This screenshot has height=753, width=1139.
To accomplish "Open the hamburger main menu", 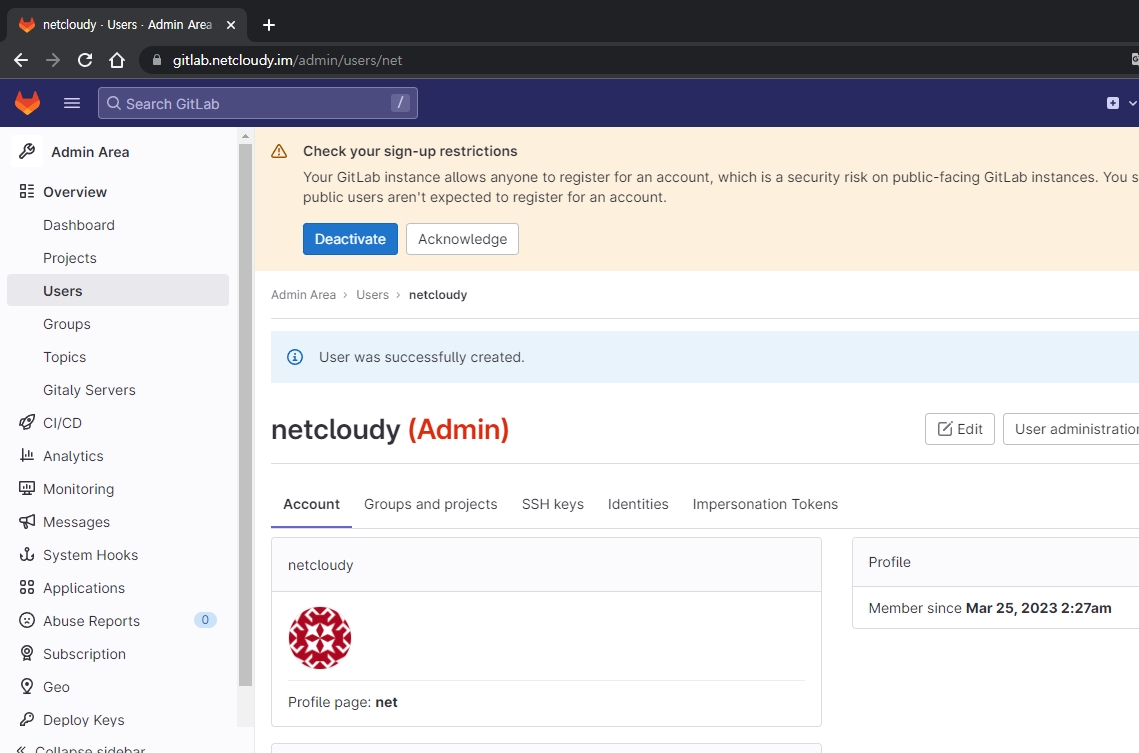I will 72,103.
